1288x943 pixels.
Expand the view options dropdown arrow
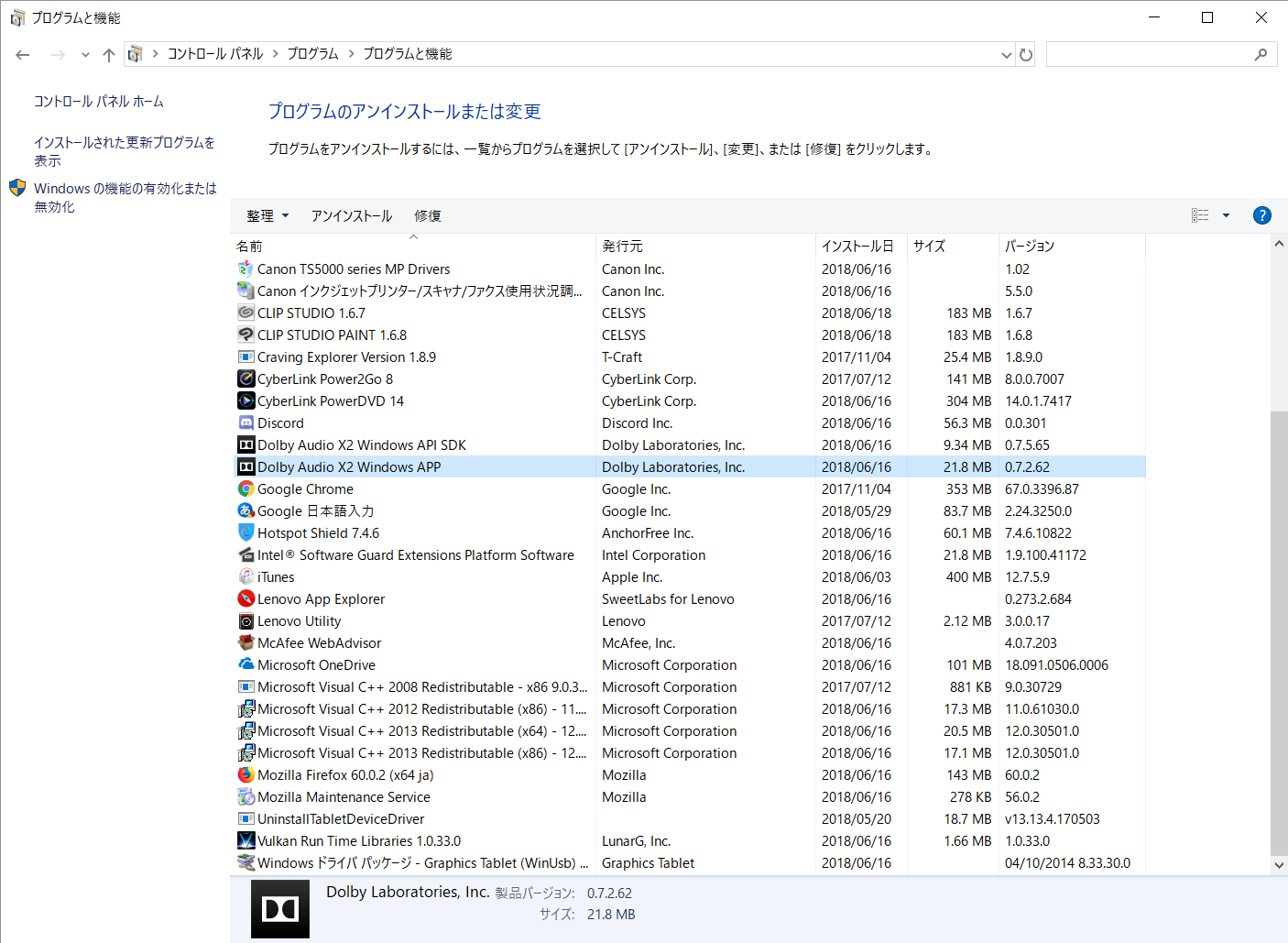(x=1226, y=215)
